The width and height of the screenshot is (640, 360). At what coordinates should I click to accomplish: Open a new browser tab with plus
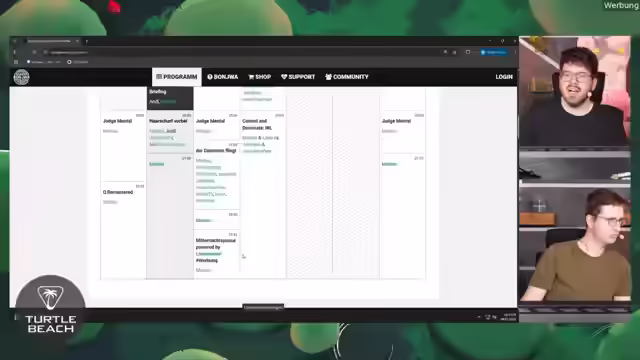pos(87,41)
